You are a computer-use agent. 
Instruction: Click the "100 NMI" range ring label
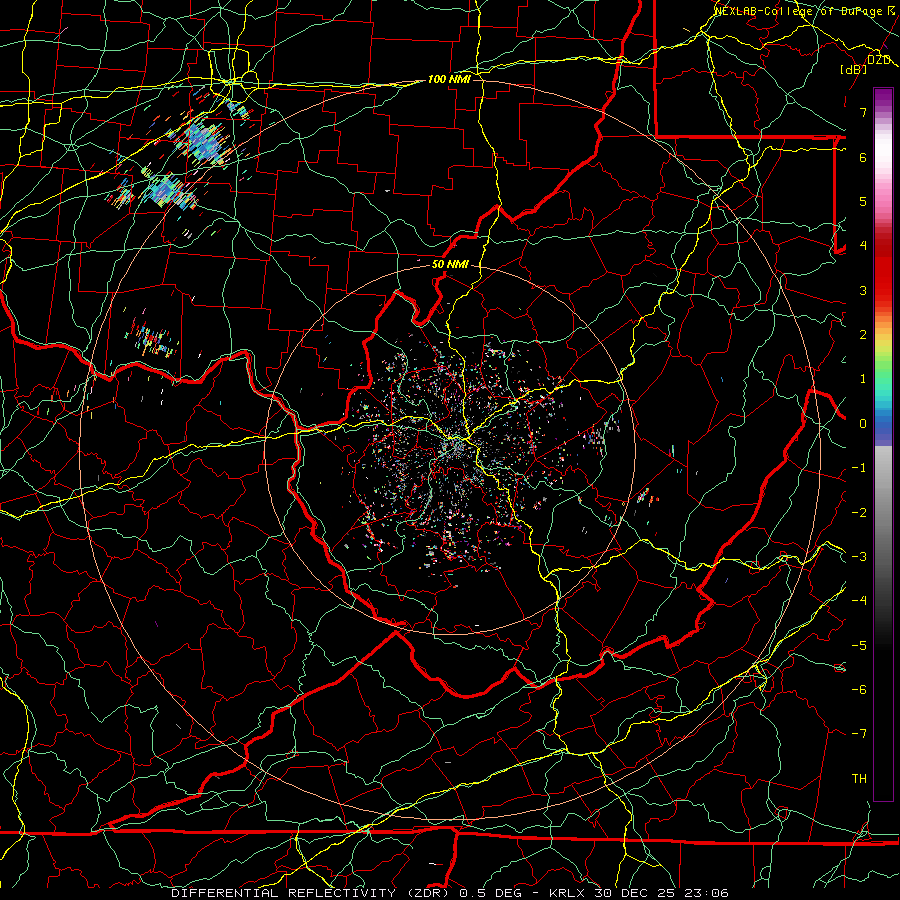point(449,79)
